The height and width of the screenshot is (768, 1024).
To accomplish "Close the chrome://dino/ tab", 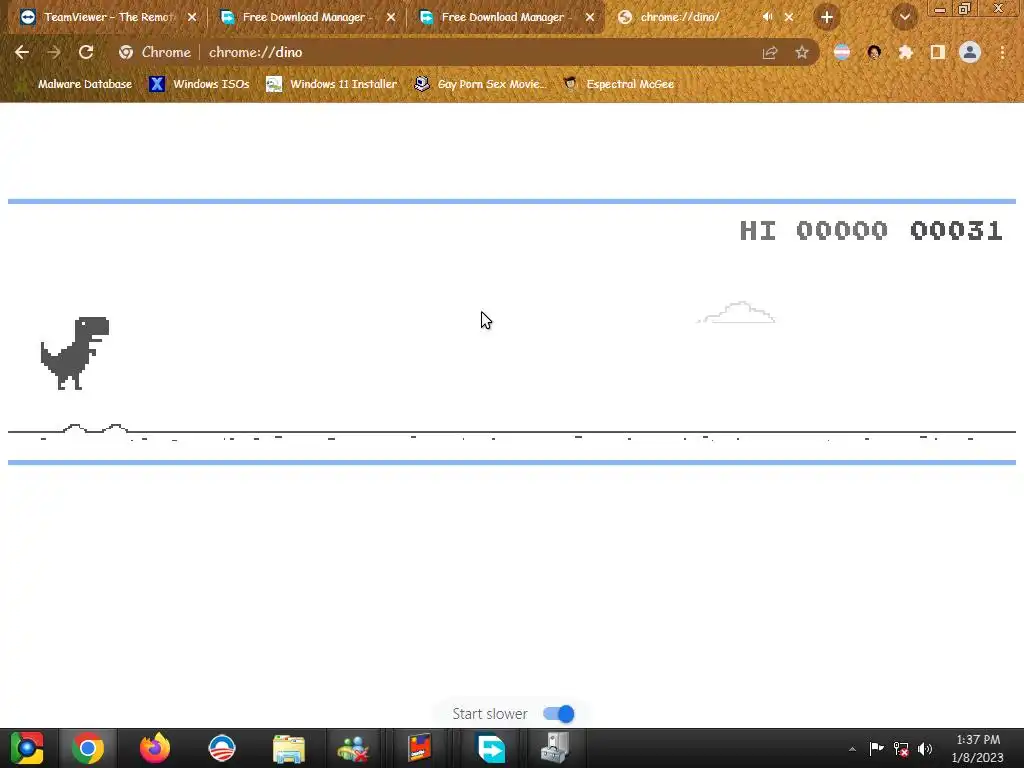I will tap(789, 17).
